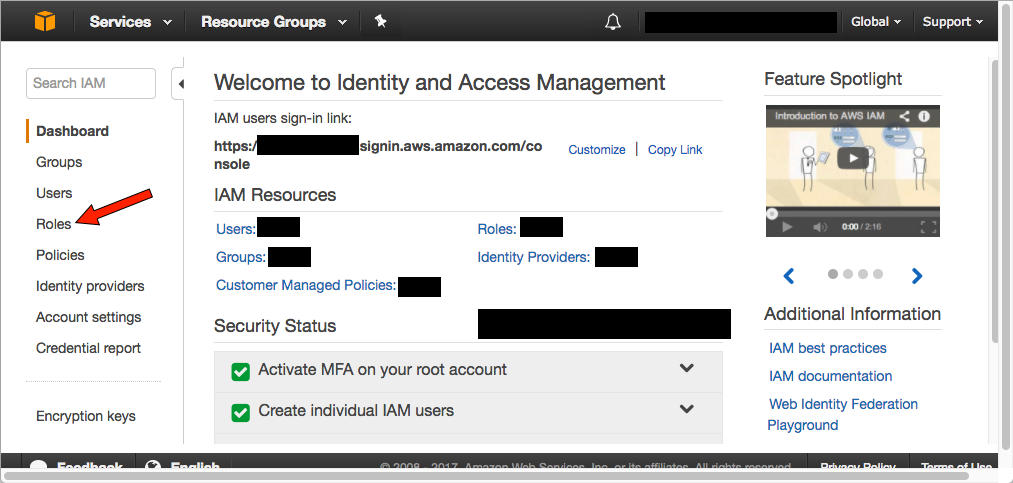Open the Resource Groups dropdown
1013x483 pixels.
(x=274, y=21)
